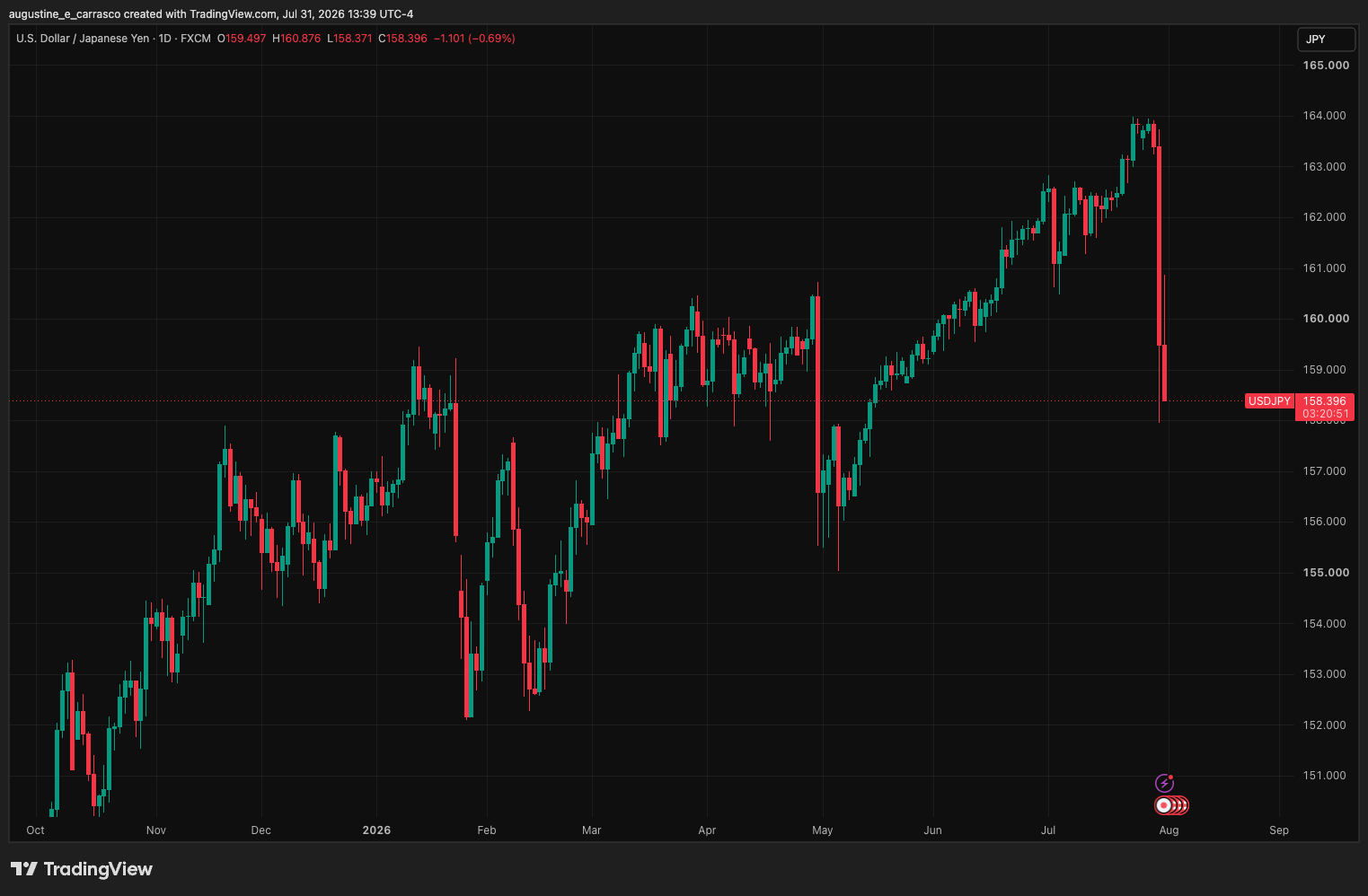This screenshot has width=1368, height=896.
Task: Click the red USDJPY price label tag
Action: coord(1268,401)
